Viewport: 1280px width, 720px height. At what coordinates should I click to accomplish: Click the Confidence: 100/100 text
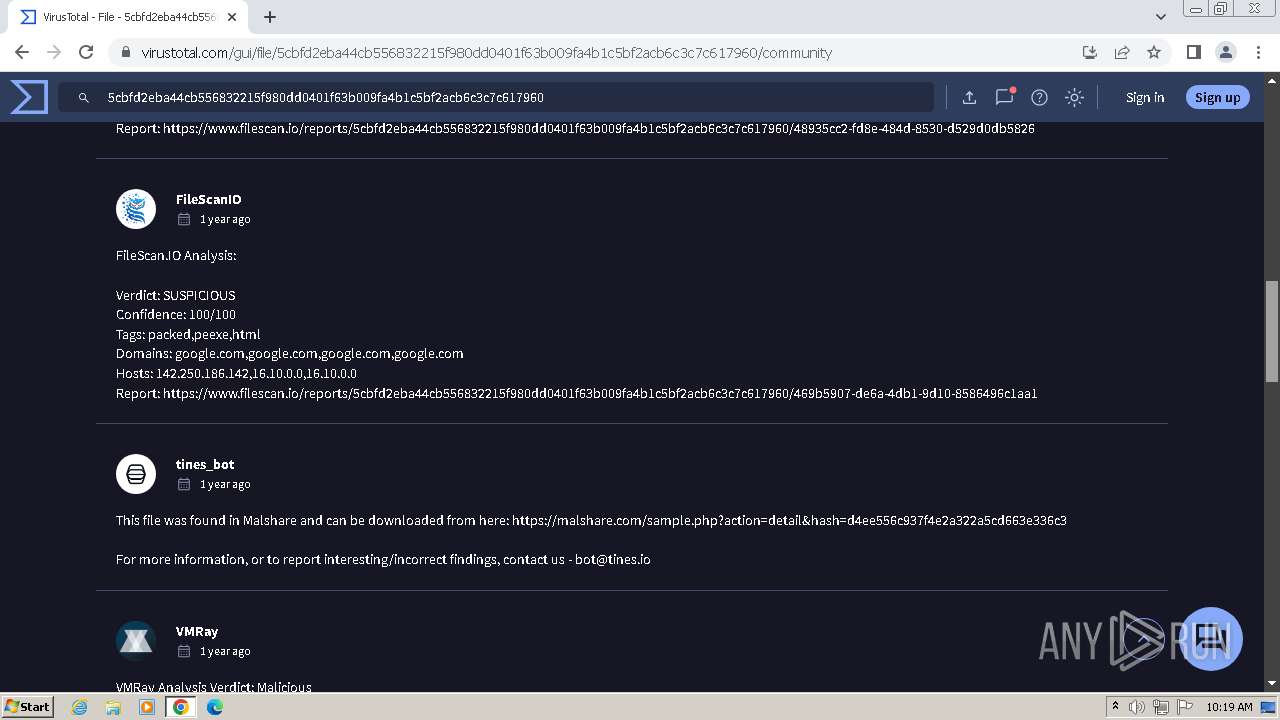[x=176, y=314]
